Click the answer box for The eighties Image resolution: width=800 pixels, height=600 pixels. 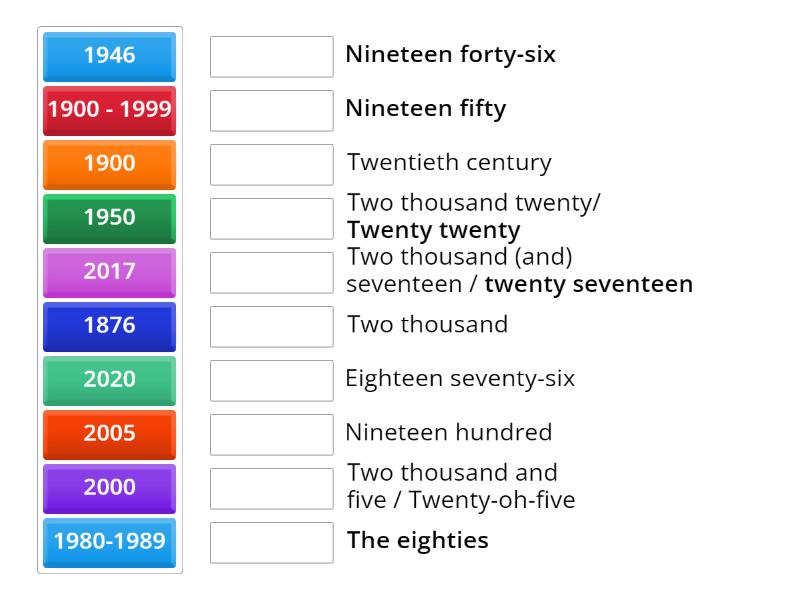pyautogui.click(x=271, y=543)
